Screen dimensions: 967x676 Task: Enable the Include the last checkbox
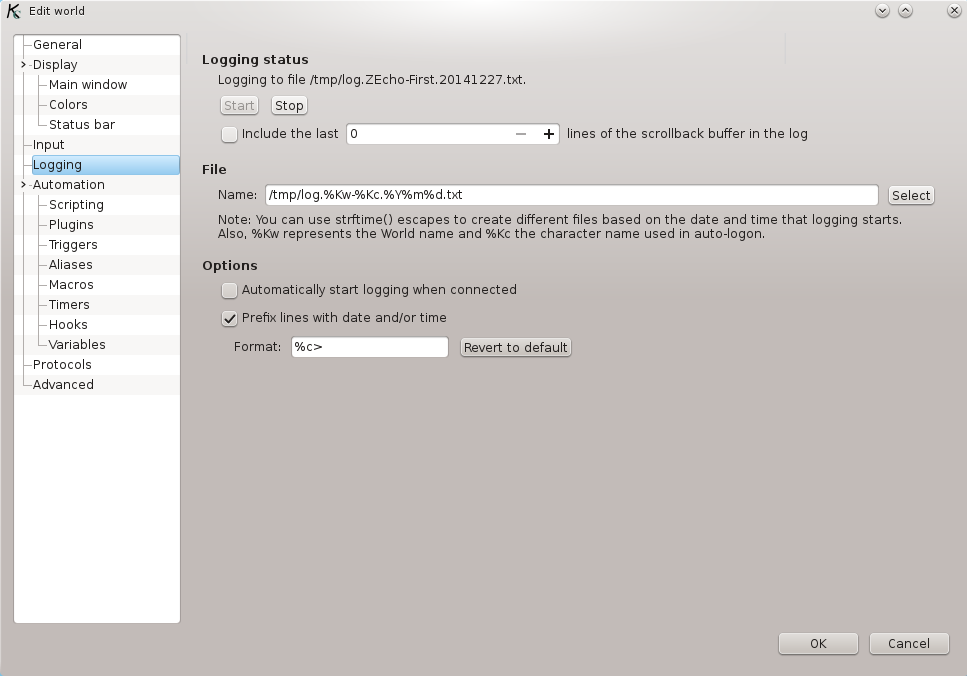(x=229, y=133)
